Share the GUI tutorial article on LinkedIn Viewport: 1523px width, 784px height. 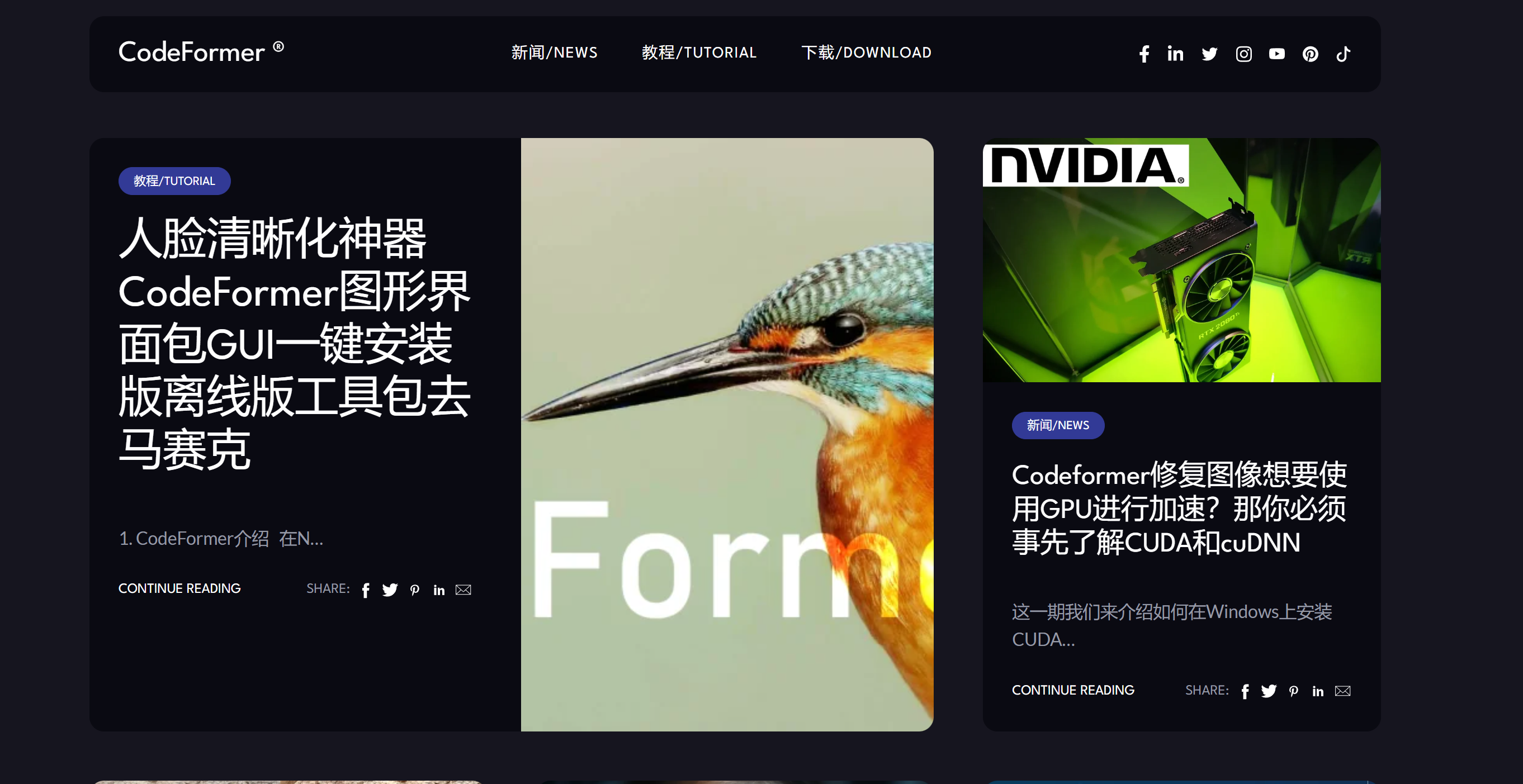[439, 590]
